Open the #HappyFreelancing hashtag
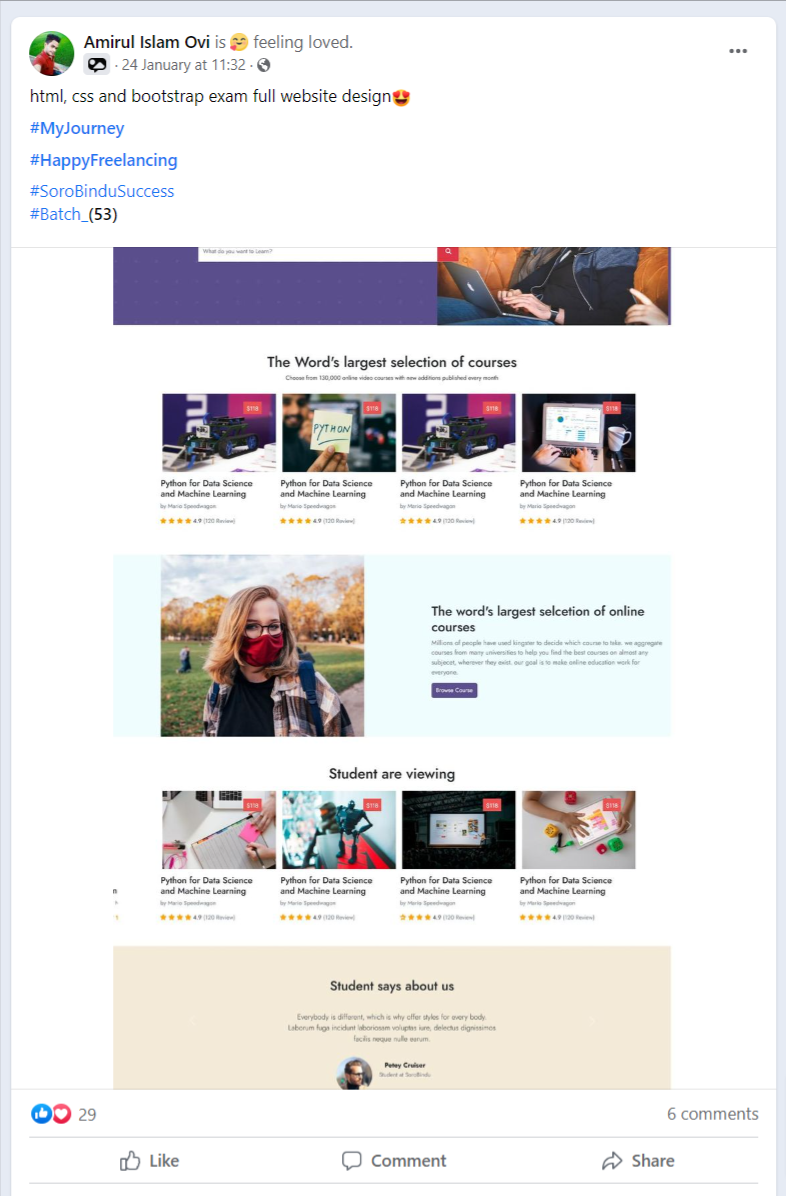The height and width of the screenshot is (1196, 786). (x=104, y=160)
